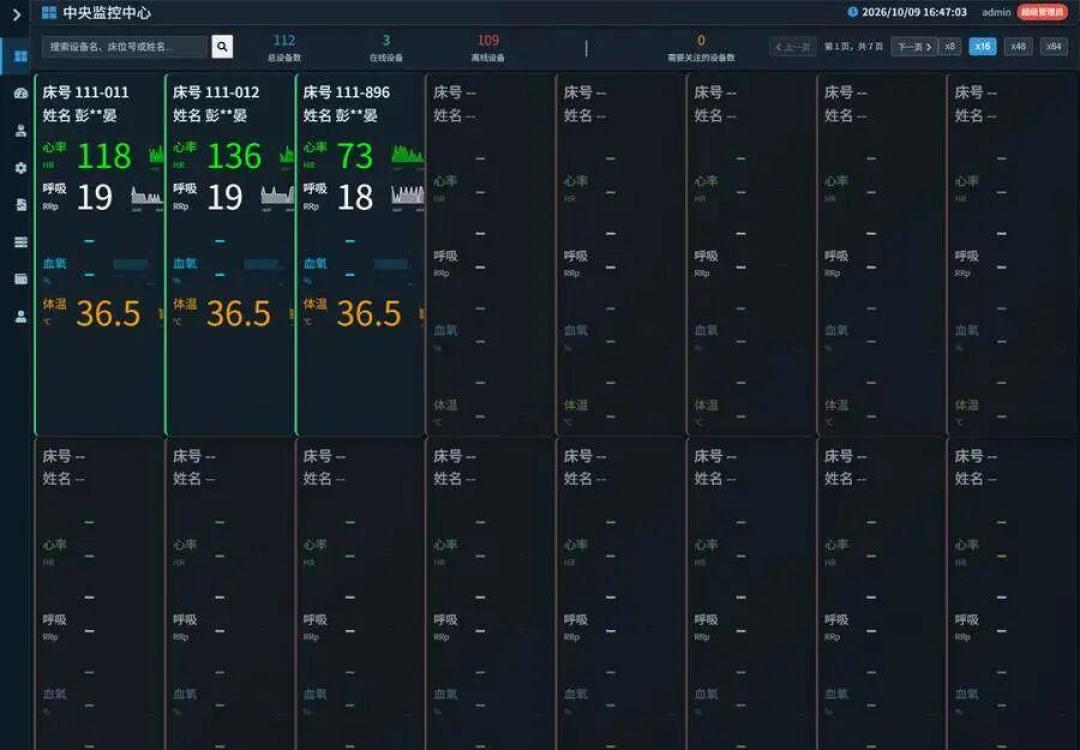Click heart rate value 136 on bed 111-012

click(x=234, y=156)
